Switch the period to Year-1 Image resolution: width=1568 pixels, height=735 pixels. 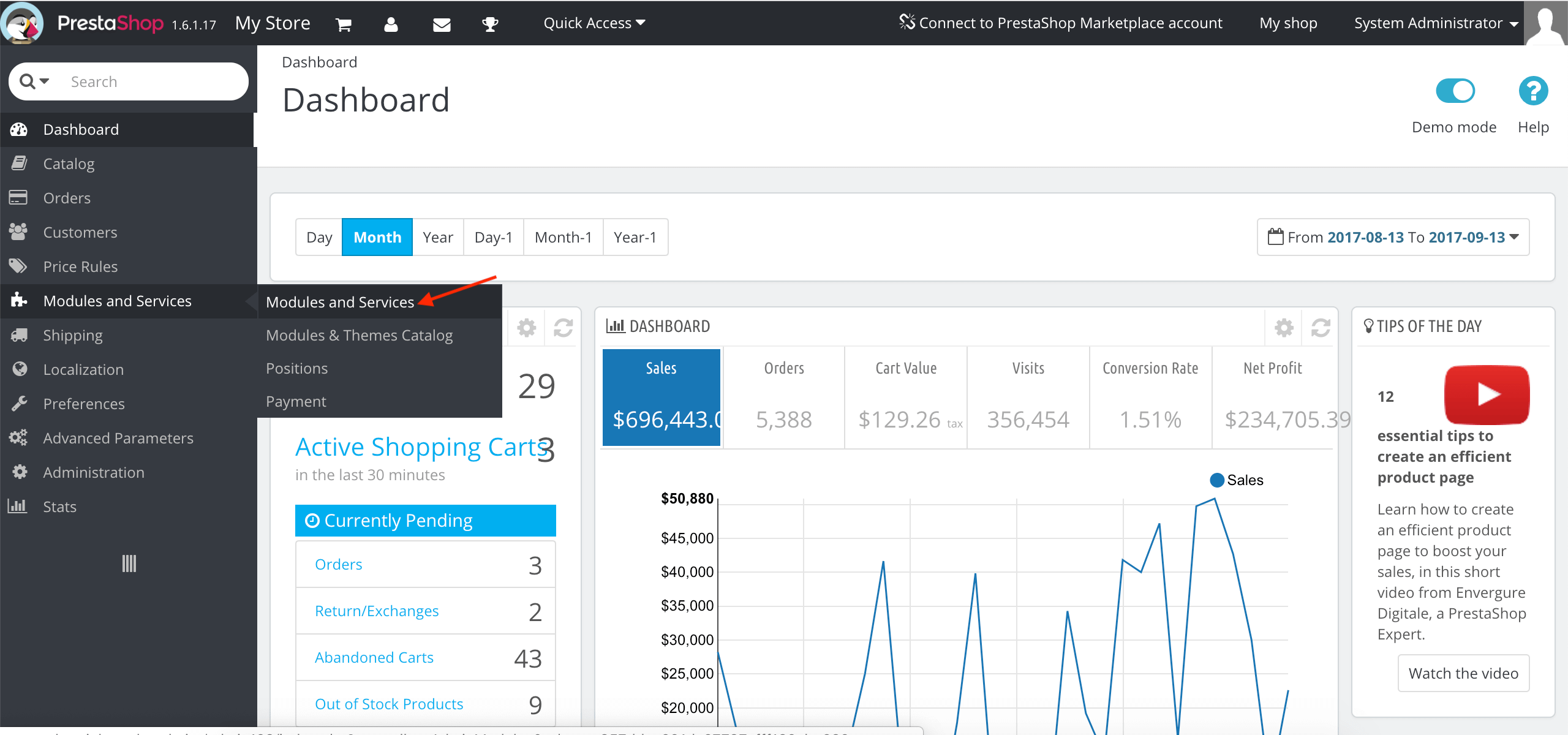tap(635, 237)
